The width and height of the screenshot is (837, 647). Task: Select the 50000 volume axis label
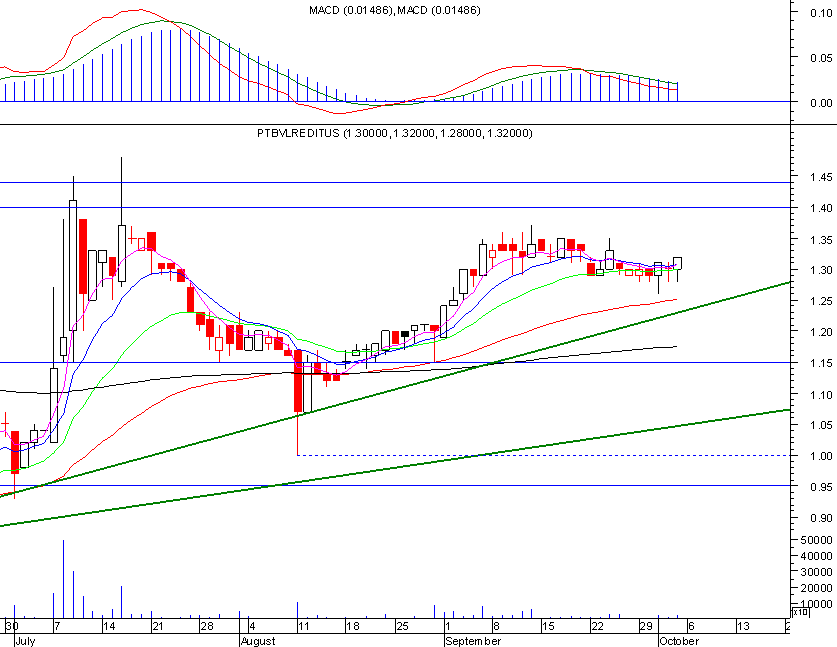tap(816, 540)
